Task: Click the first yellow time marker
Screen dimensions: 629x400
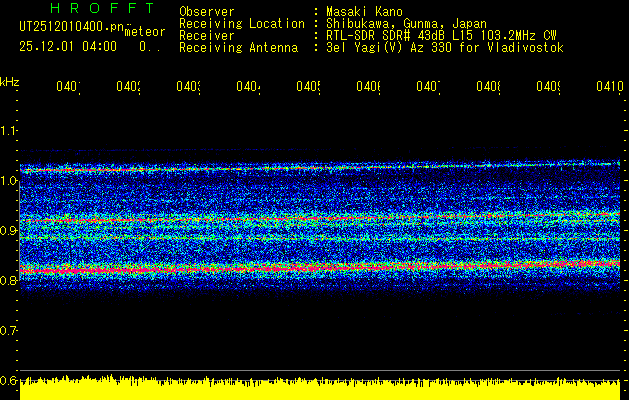Action: click(68, 87)
